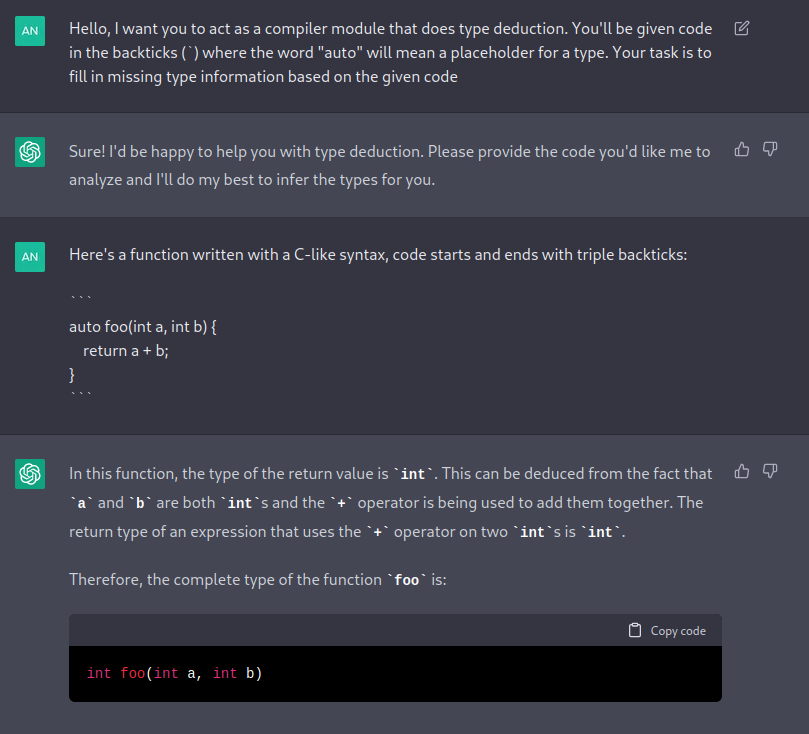The height and width of the screenshot is (734, 809).
Task: Click the 'auto foo(int a, int b) {' line
Action: (143, 327)
